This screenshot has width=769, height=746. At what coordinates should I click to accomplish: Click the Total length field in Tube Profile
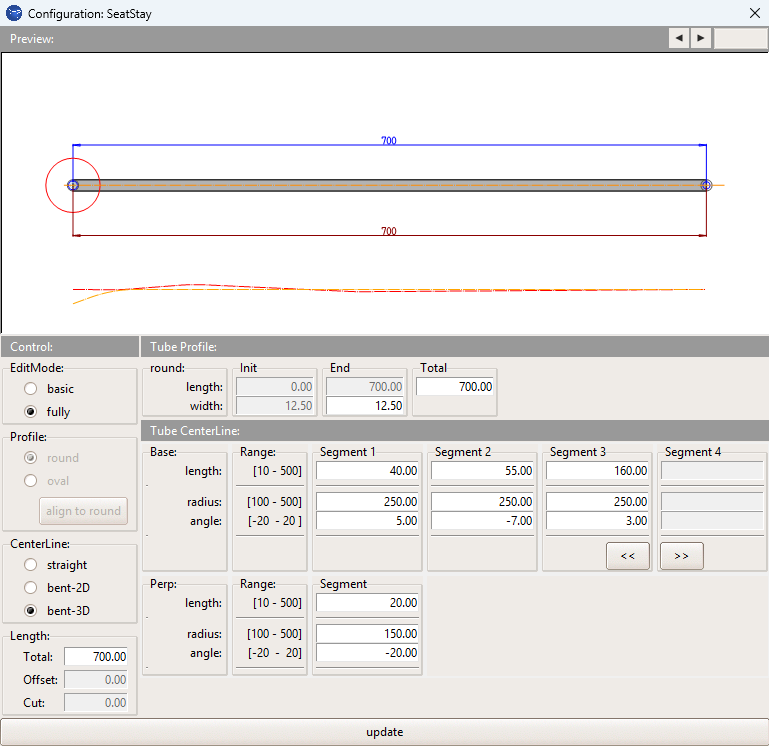455,386
